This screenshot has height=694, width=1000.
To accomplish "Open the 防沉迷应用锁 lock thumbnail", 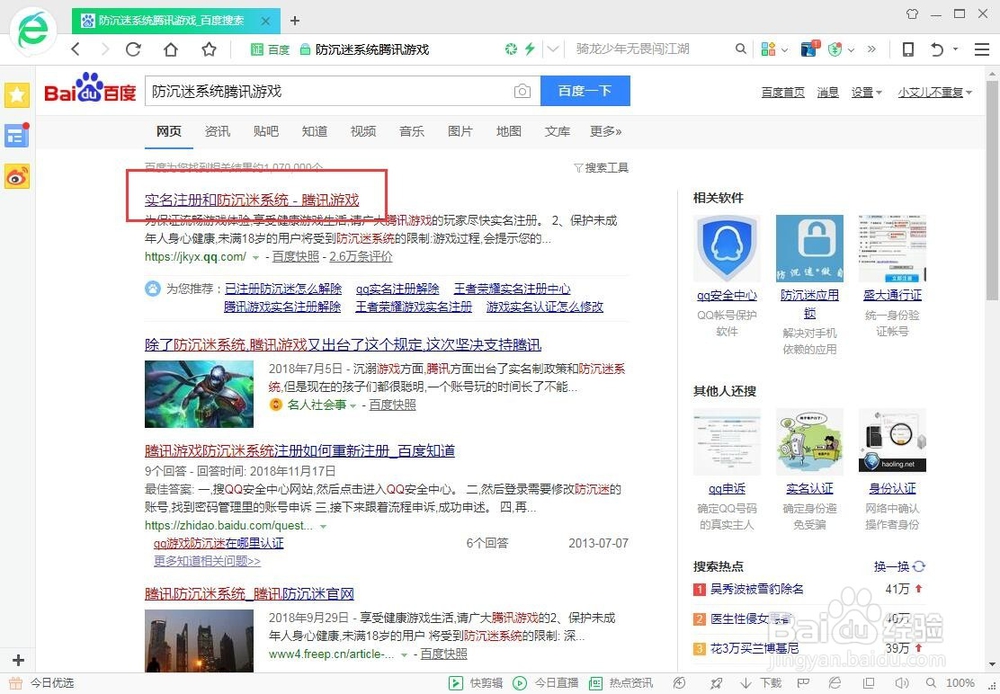I will (809, 248).
